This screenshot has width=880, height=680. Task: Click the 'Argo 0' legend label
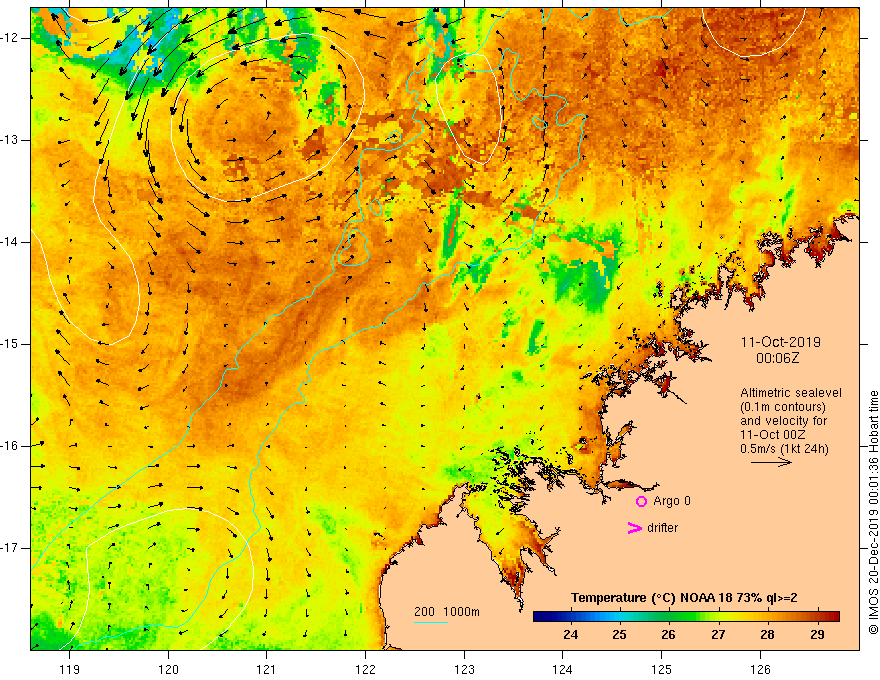672,501
